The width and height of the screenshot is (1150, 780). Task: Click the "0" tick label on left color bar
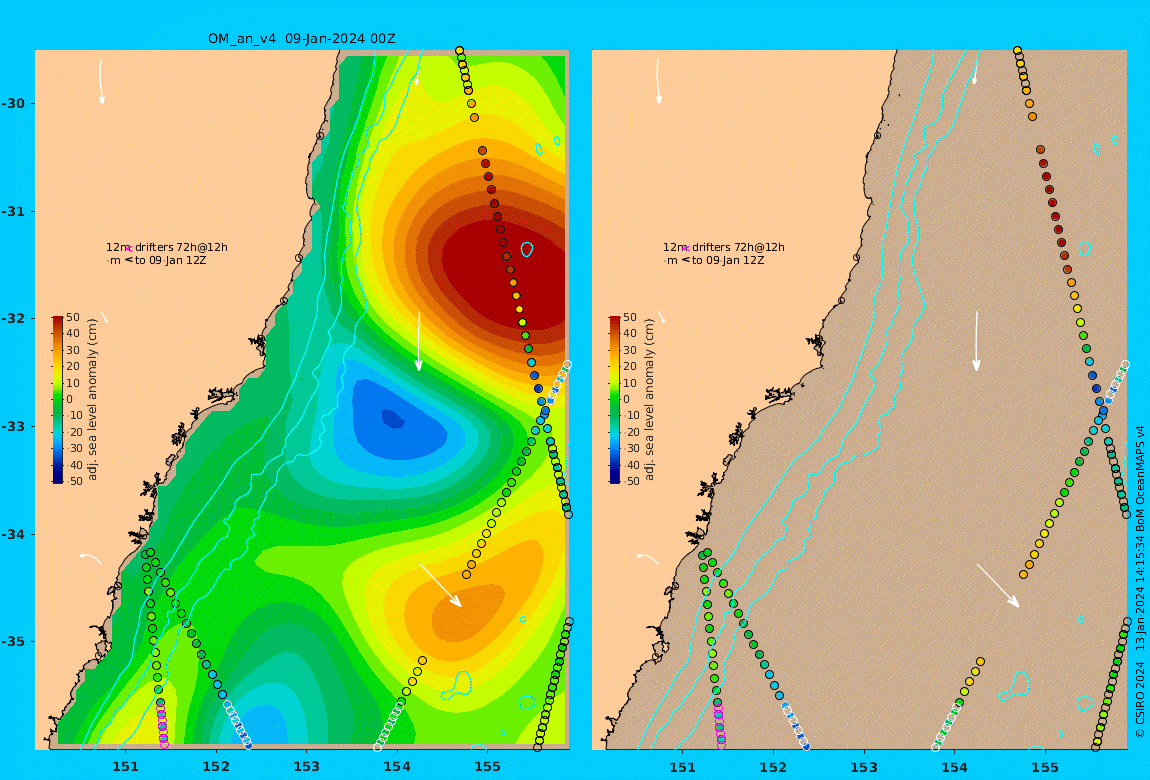tap(70, 400)
